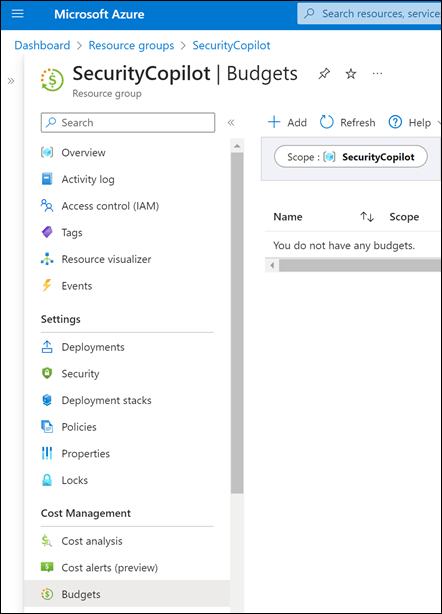Screen dimensions: 442x614
Task: Open Access control (IAM)
Action: [x=110, y=206]
